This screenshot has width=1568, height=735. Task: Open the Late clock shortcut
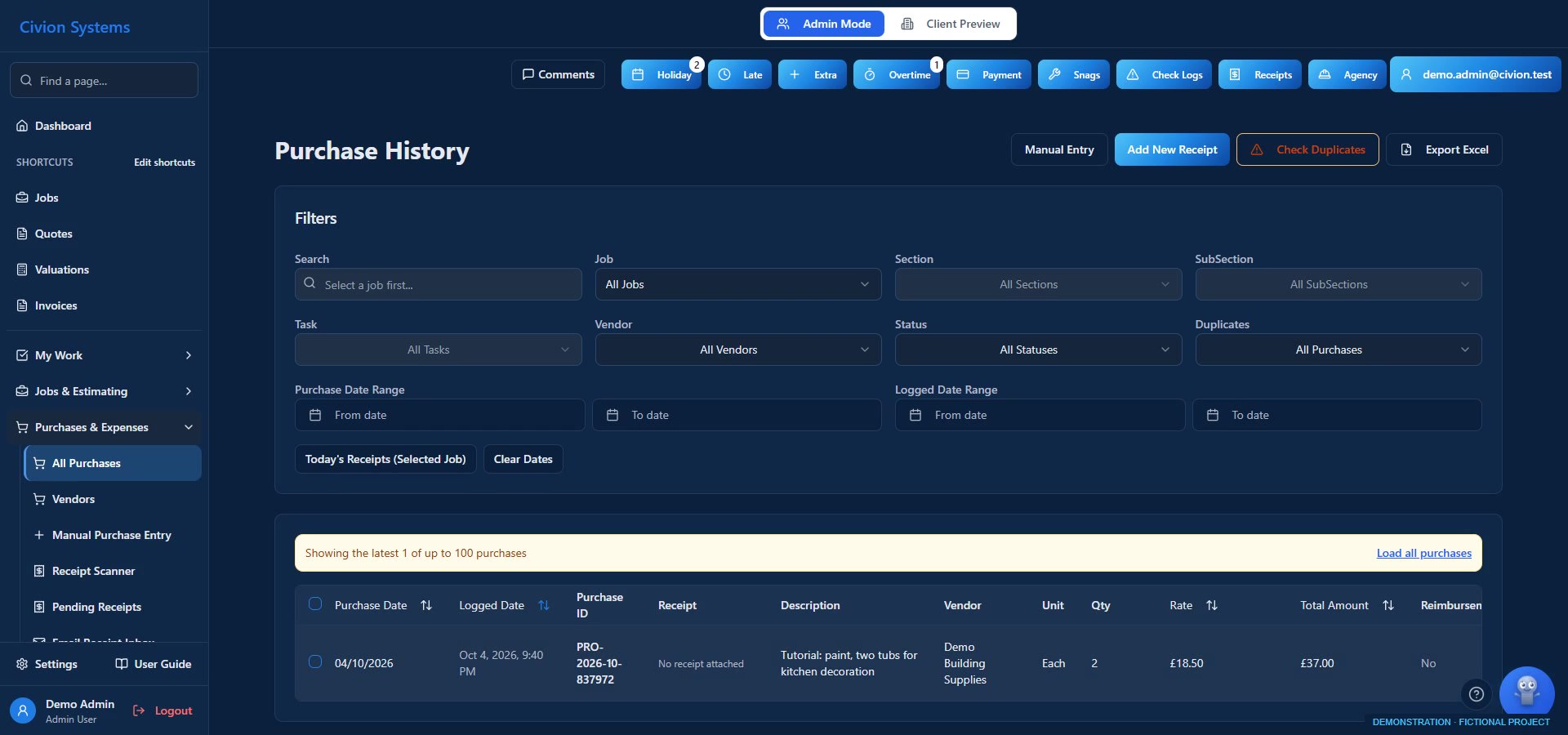pos(740,74)
